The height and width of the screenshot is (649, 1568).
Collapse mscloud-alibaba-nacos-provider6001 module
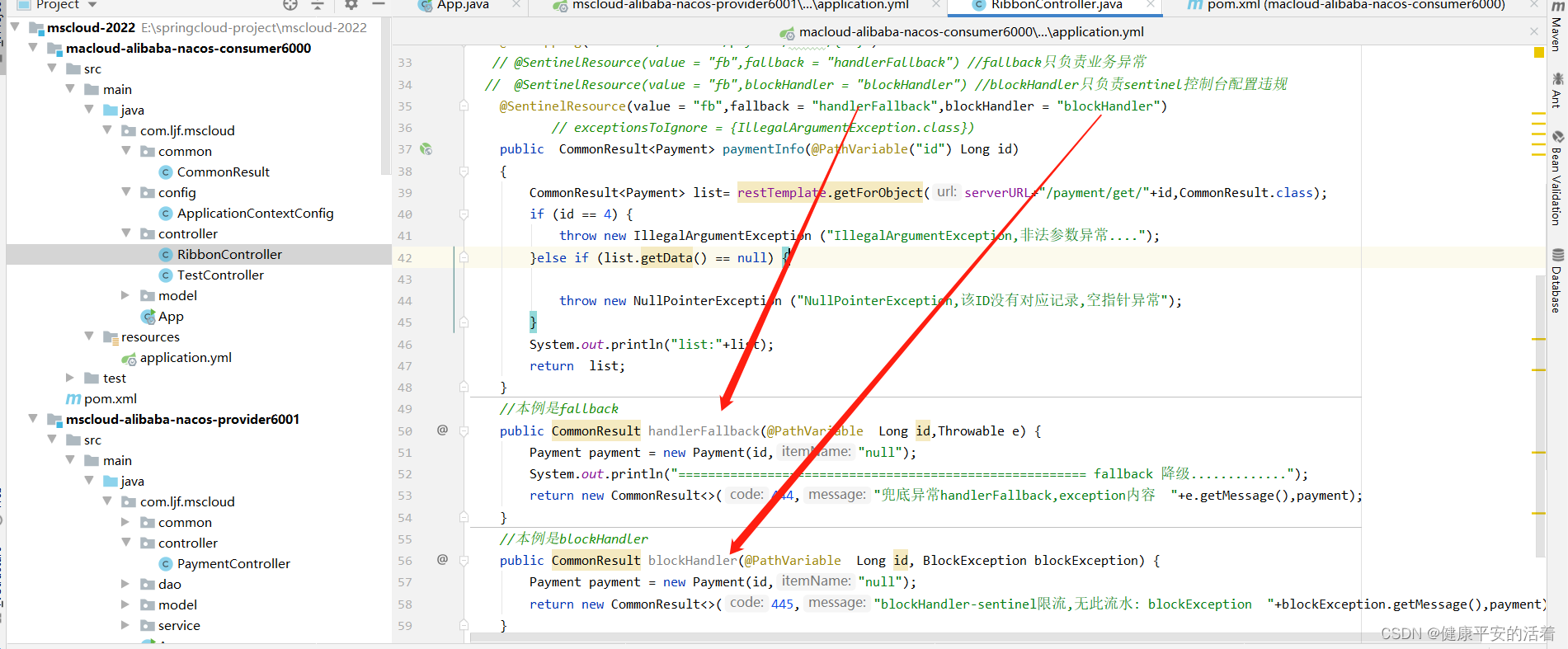click(x=33, y=419)
